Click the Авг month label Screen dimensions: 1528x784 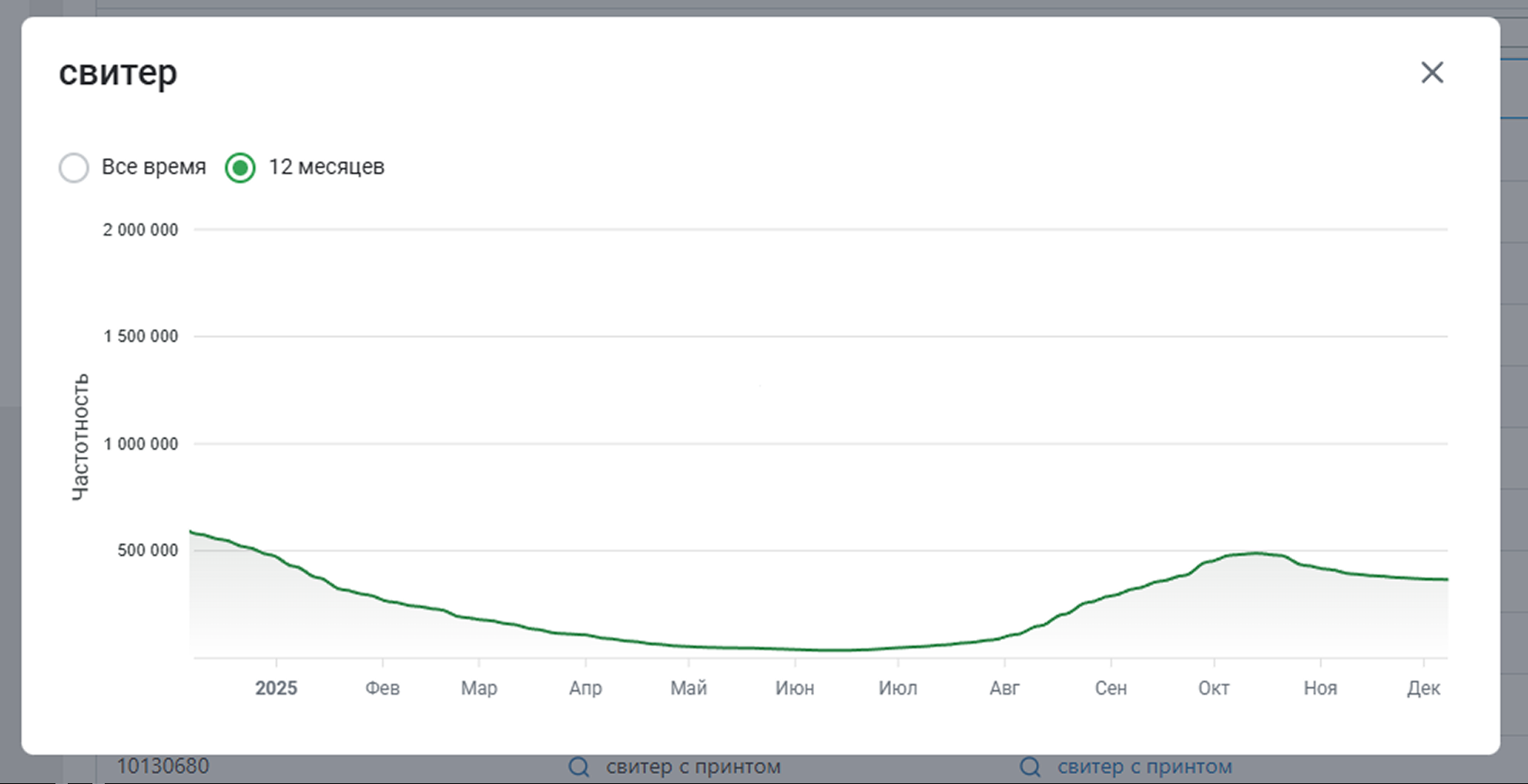tap(1004, 688)
